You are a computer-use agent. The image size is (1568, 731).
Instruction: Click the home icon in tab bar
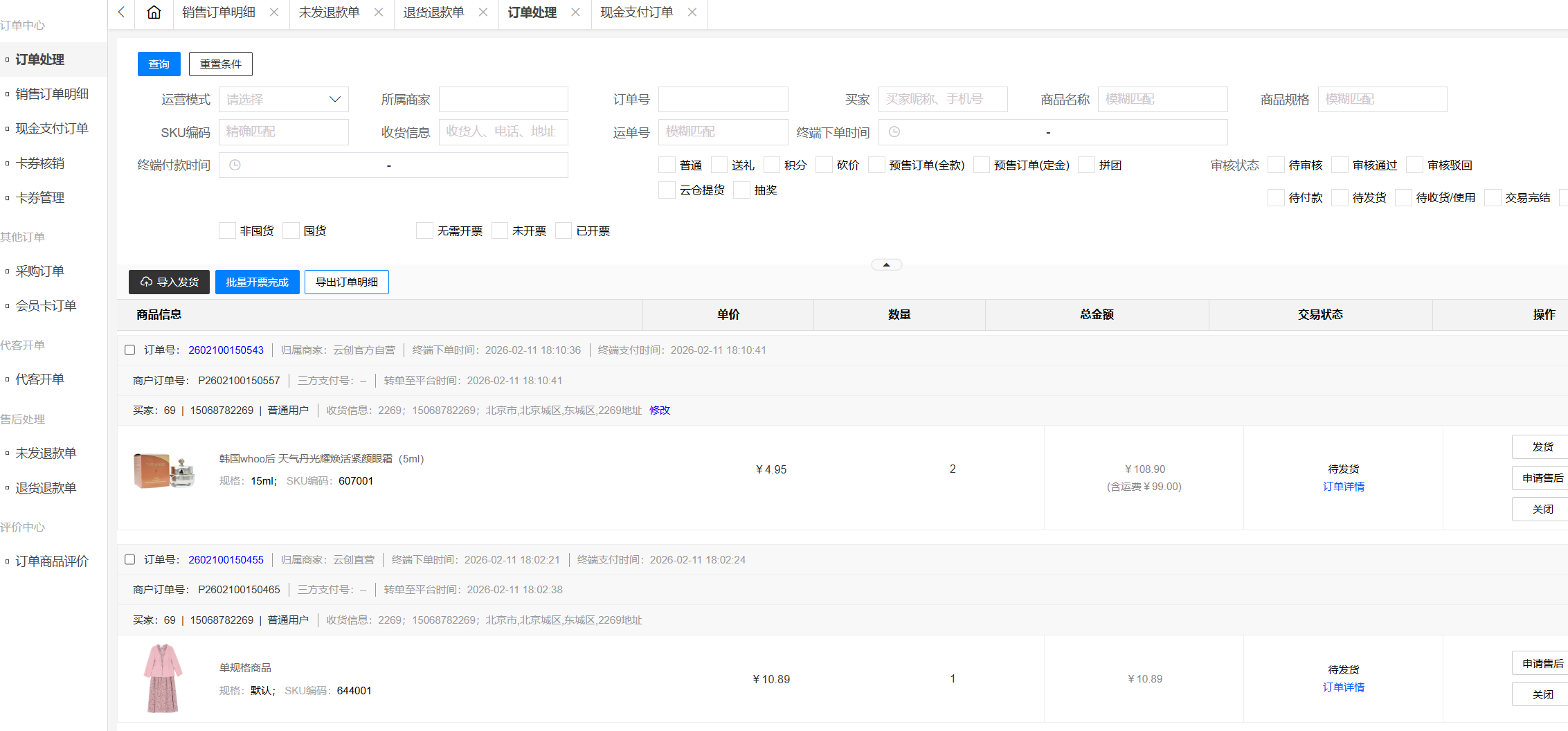[x=154, y=12]
